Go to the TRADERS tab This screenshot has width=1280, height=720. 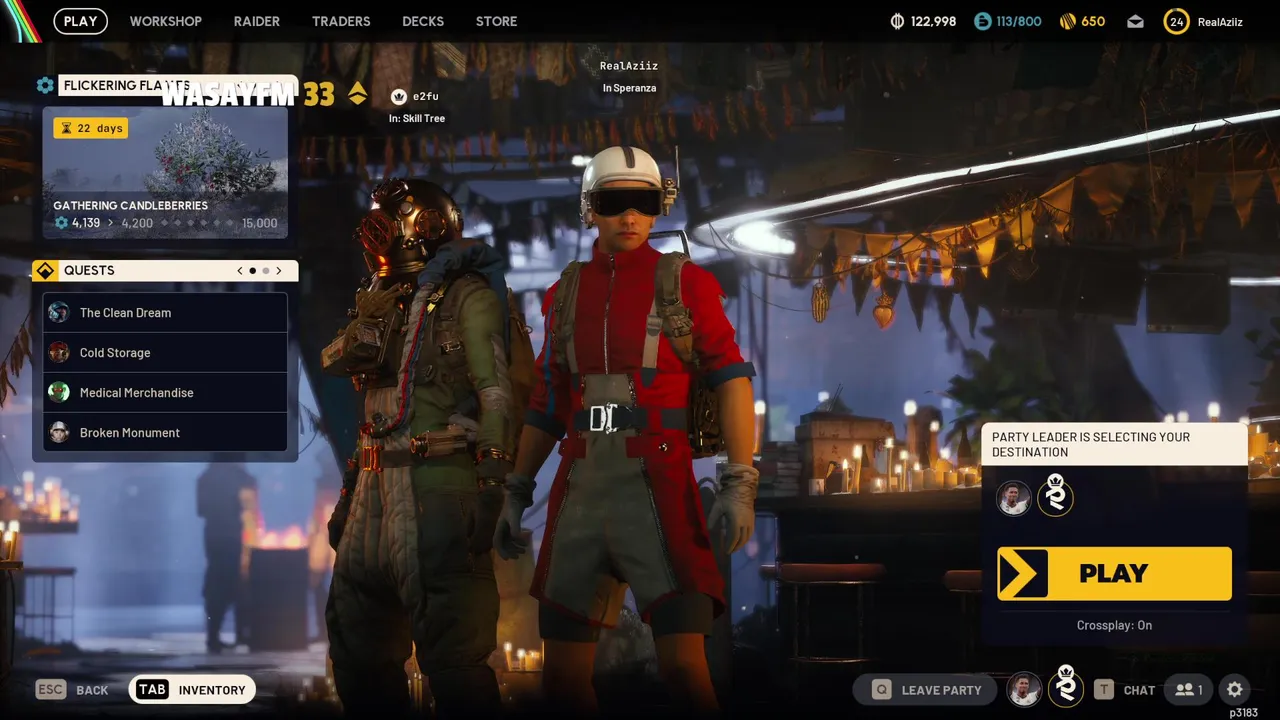[x=341, y=21]
